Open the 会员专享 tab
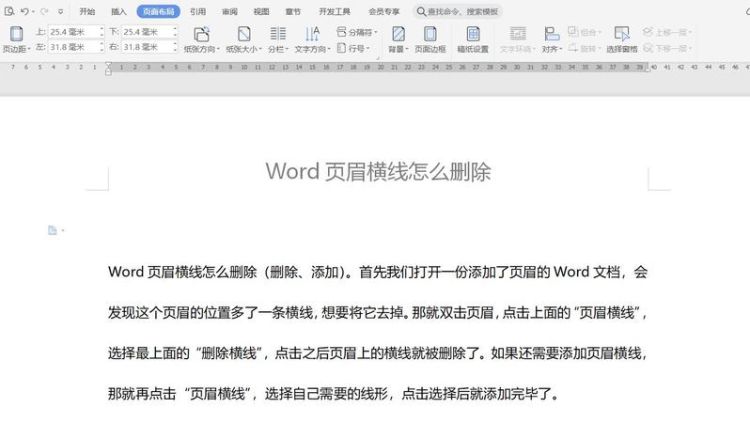The height and width of the screenshot is (423, 750). click(384, 11)
